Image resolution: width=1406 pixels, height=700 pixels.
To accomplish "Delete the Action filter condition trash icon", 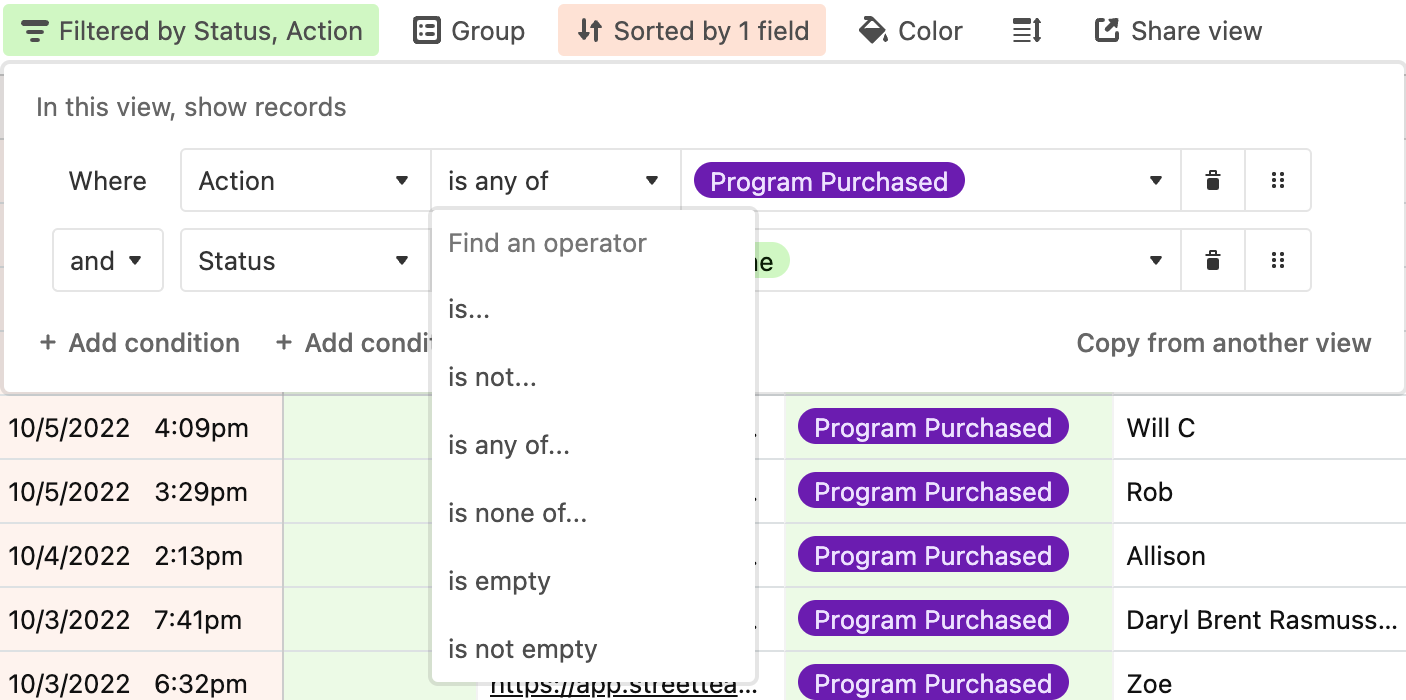I will coord(1212,181).
